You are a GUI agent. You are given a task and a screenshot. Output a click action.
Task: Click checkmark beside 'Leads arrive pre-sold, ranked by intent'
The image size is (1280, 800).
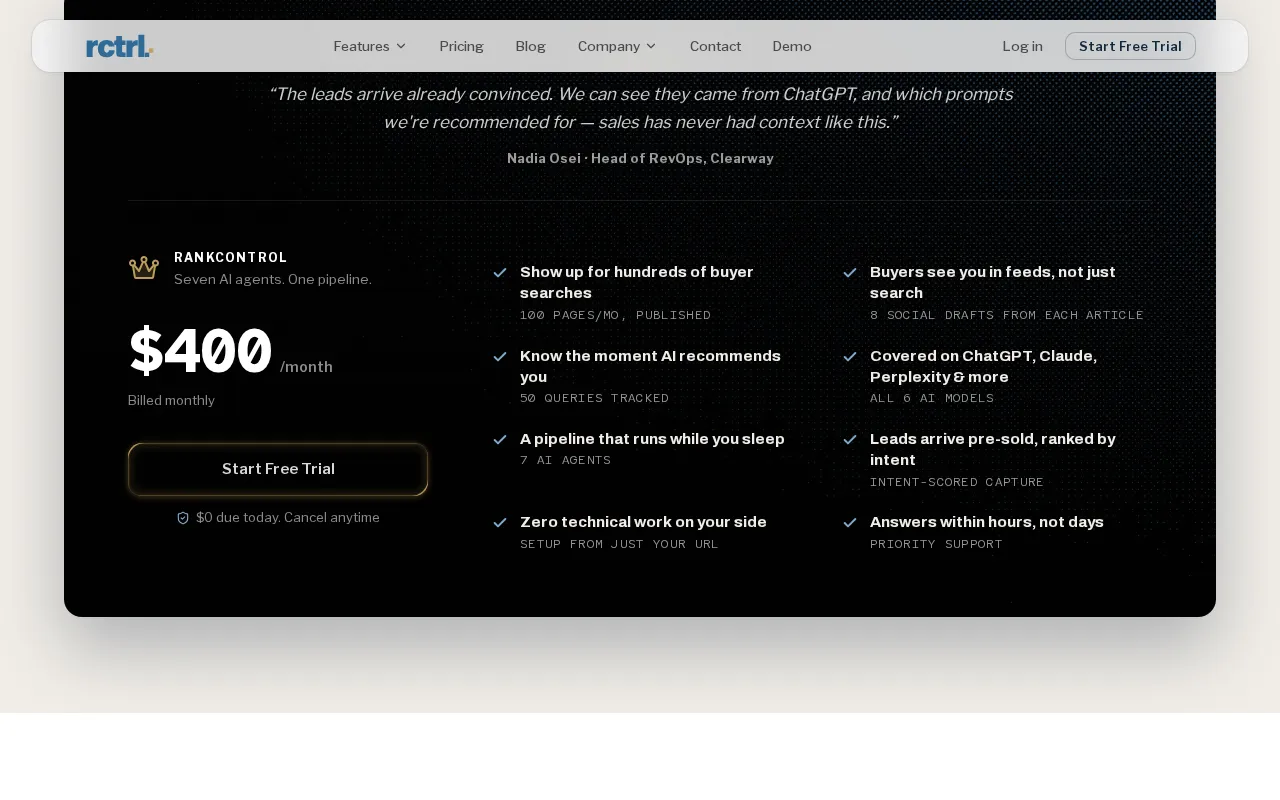pyautogui.click(x=850, y=439)
